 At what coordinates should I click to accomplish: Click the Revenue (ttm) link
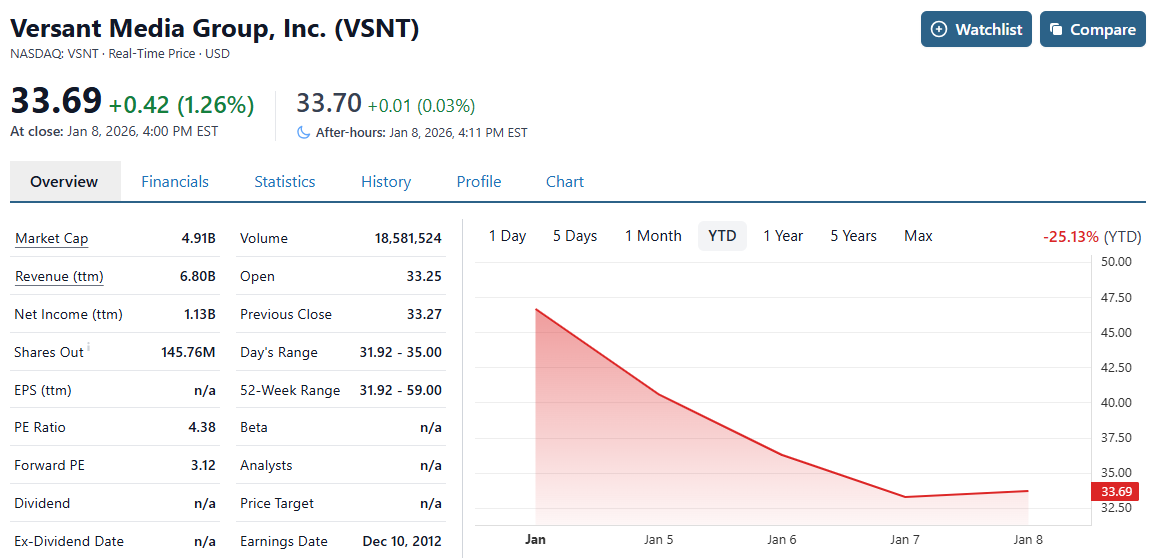59,276
